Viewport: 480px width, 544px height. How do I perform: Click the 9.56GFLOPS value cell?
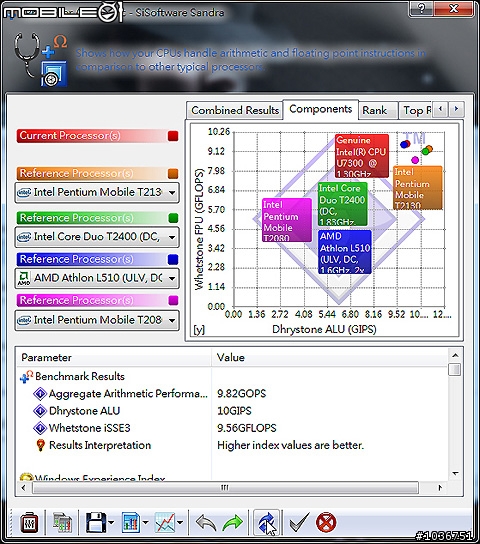(247, 428)
